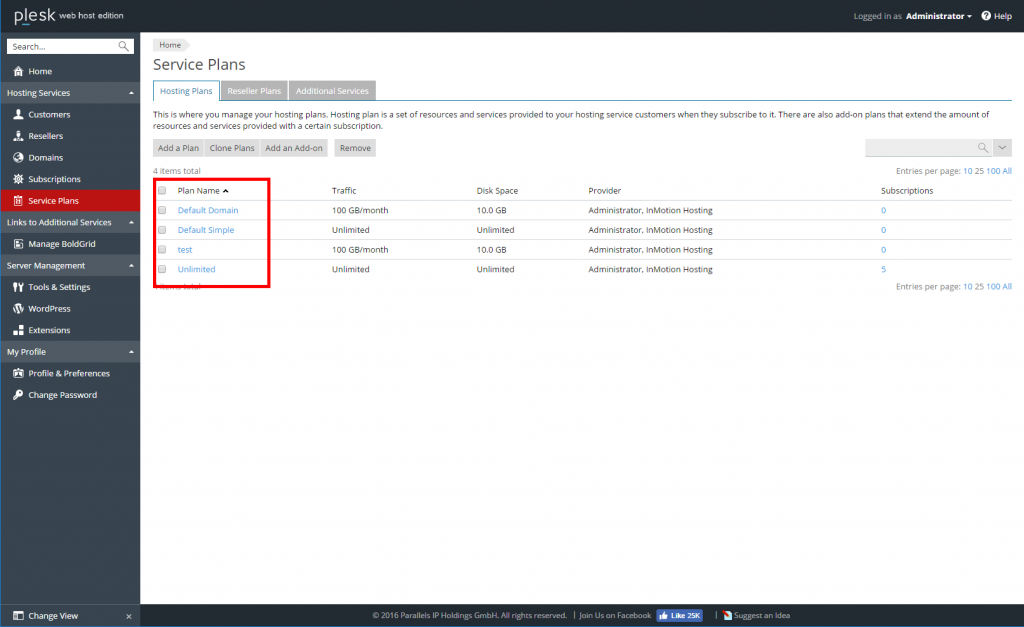Sort by Provider column header
This screenshot has height=627, width=1024.
tap(605, 191)
